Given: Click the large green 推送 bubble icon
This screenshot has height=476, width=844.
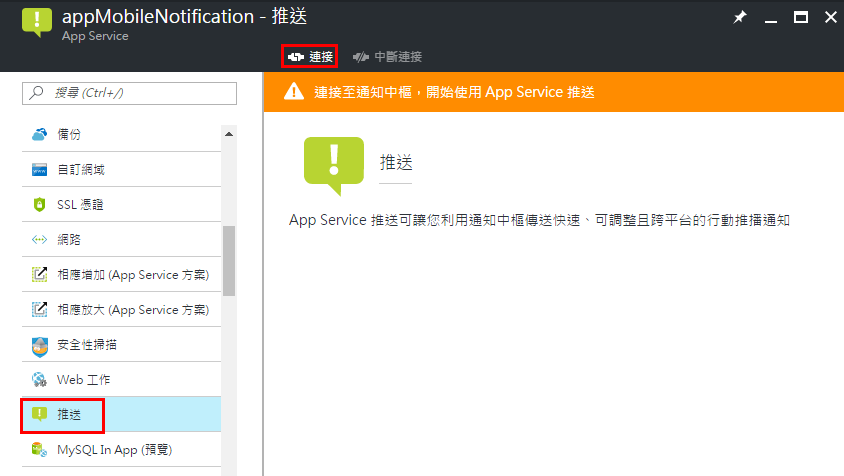Looking at the screenshot, I should [x=334, y=165].
